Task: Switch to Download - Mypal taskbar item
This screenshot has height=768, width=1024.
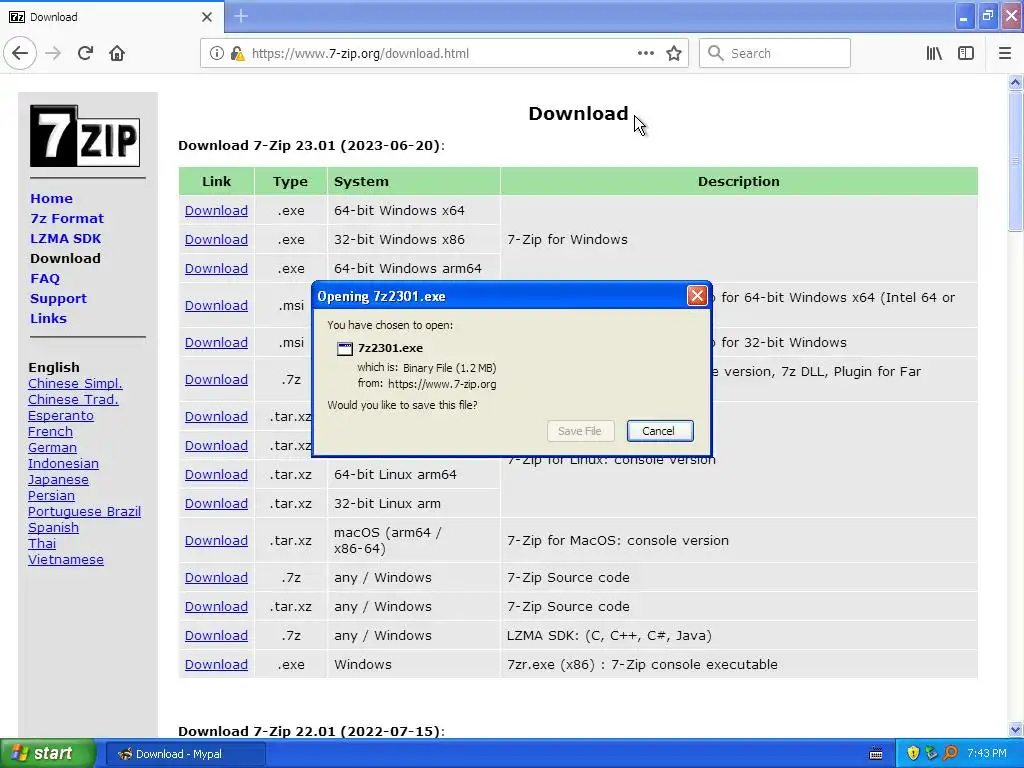Action: tap(185, 754)
